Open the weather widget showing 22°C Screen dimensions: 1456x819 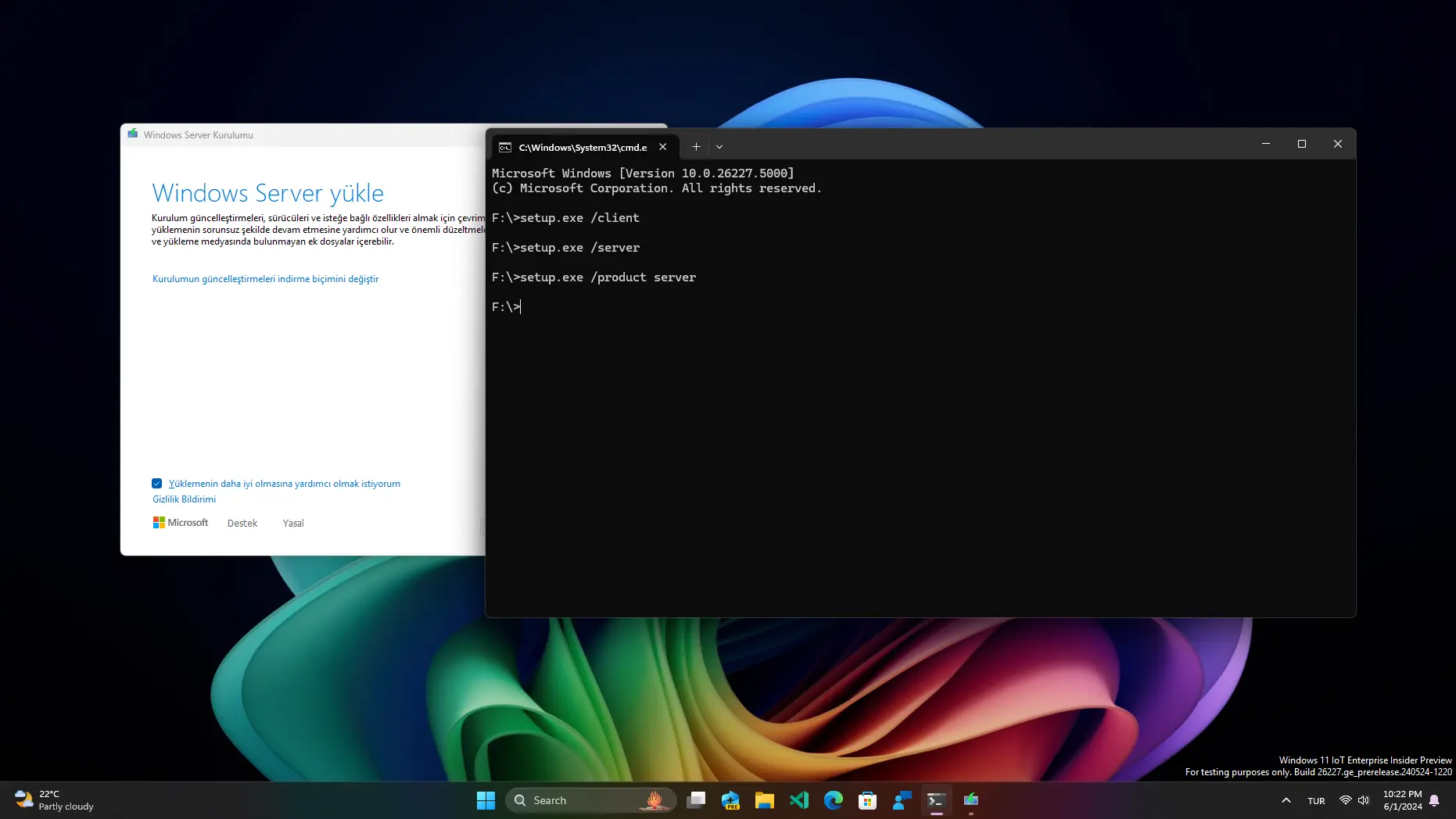(x=55, y=800)
